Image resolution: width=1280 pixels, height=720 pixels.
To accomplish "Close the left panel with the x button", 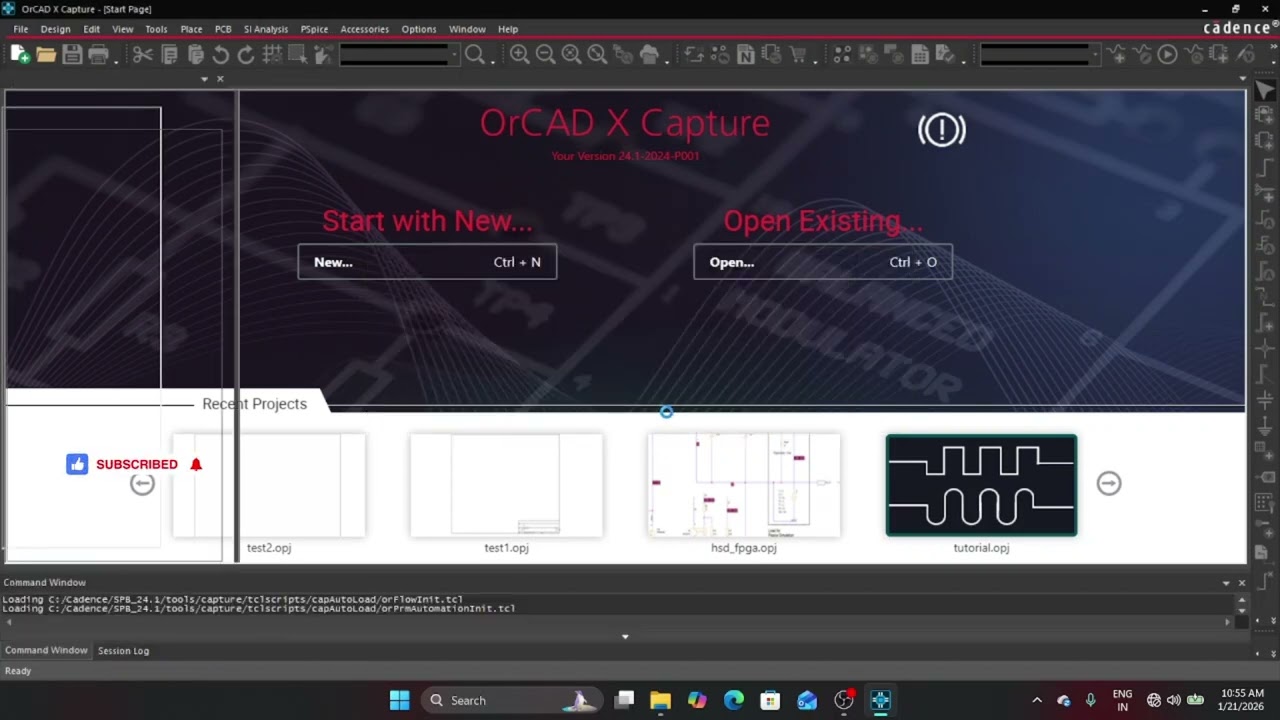I will (220, 79).
